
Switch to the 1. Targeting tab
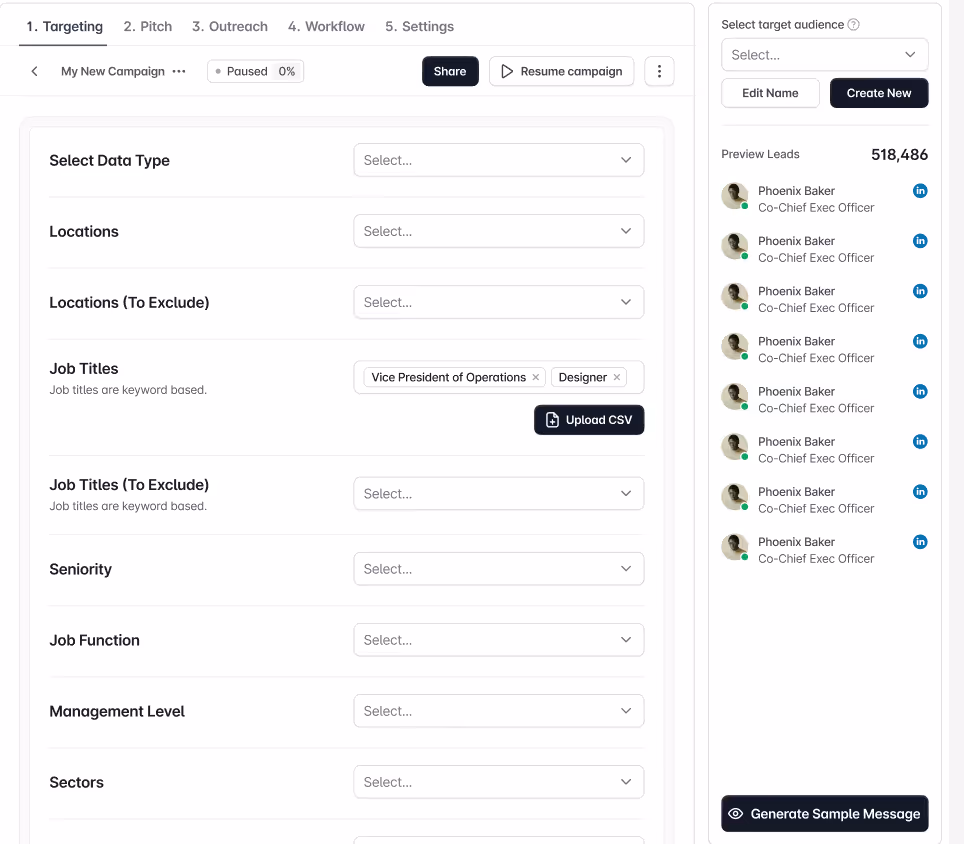(x=64, y=26)
